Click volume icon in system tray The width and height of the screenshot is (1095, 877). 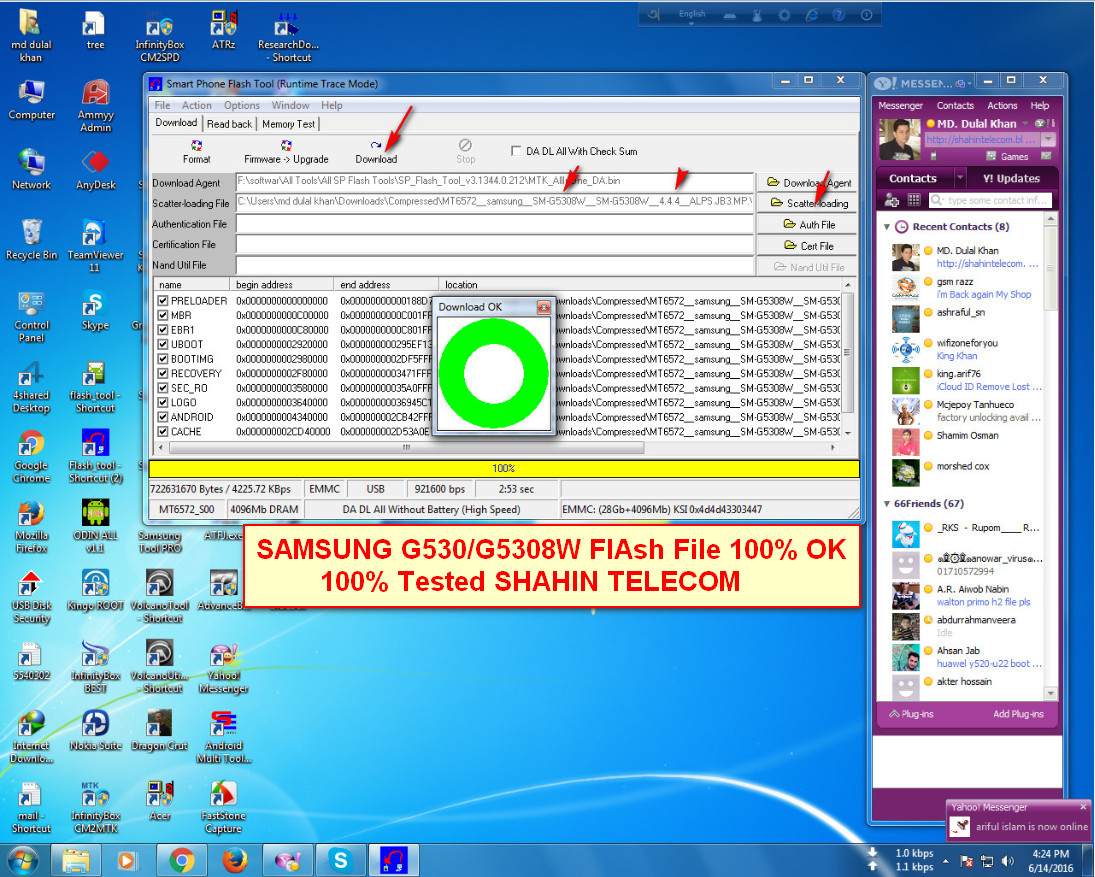click(x=1008, y=860)
